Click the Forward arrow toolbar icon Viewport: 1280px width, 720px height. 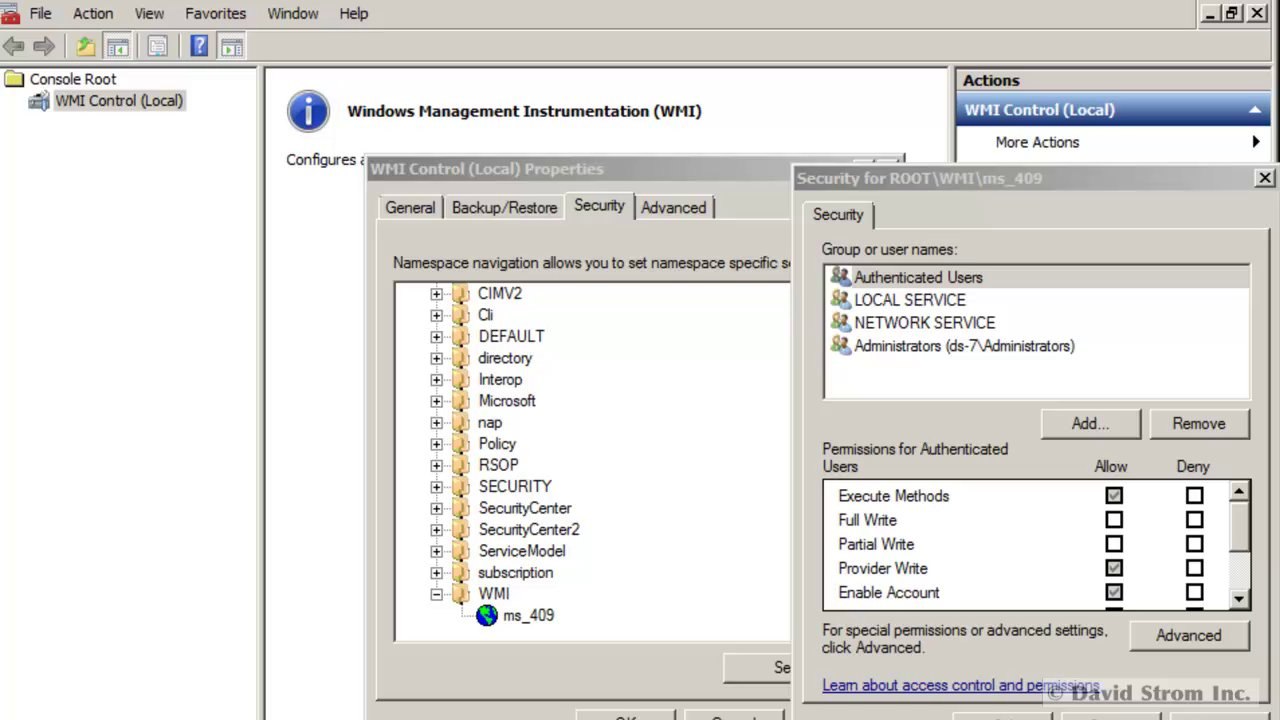43,46
